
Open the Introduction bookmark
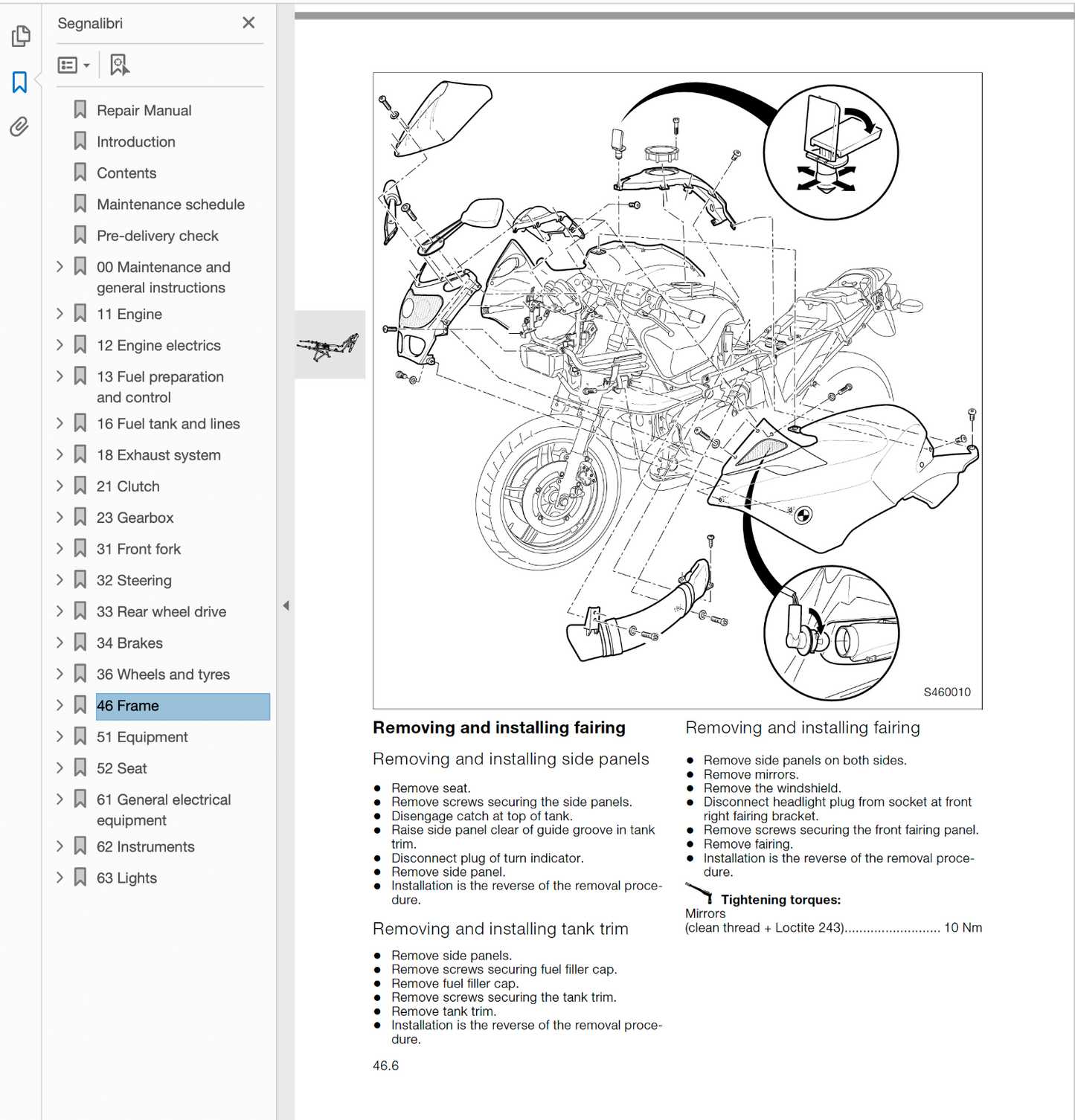coord(135,142)
